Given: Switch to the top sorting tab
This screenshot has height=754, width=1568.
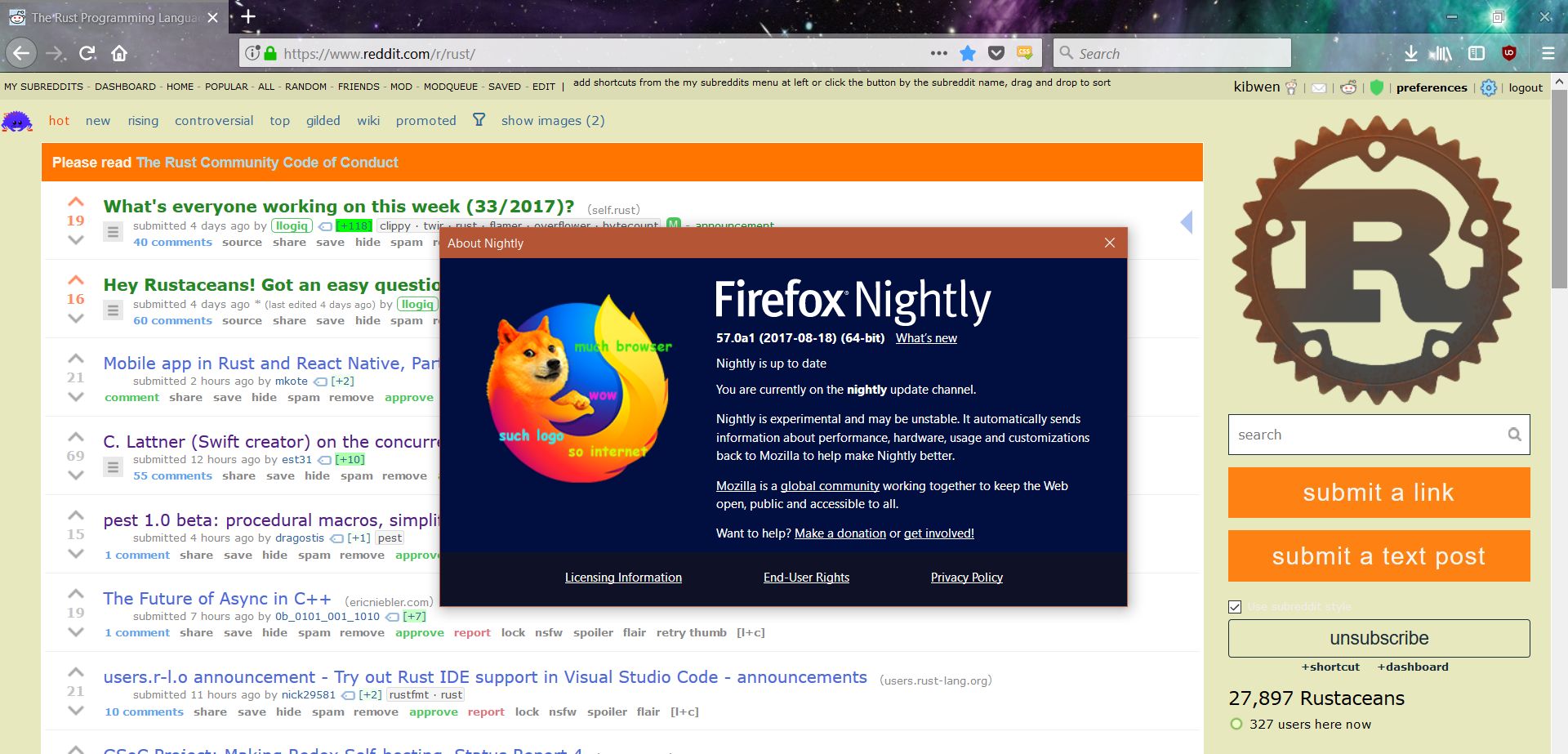Looking at the screenshot, I should click(x=279, y=120).
